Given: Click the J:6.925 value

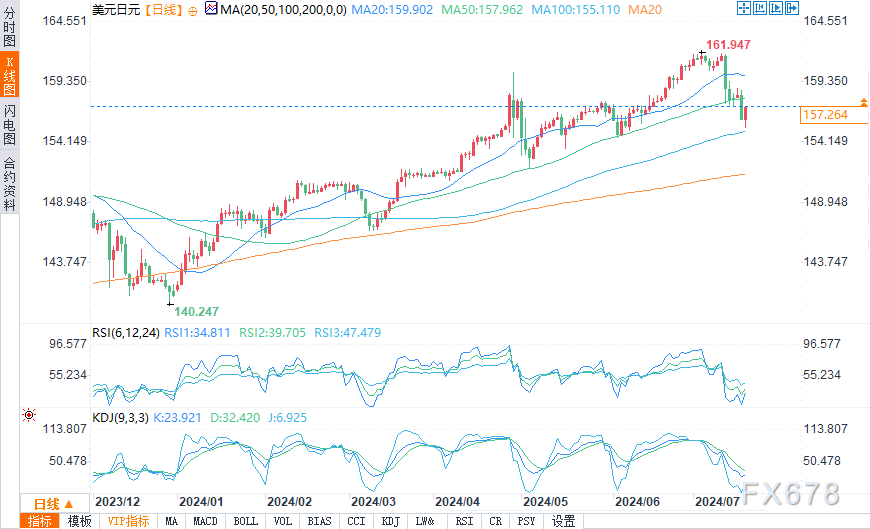Looking at the screenshot, I should (287, 418).
